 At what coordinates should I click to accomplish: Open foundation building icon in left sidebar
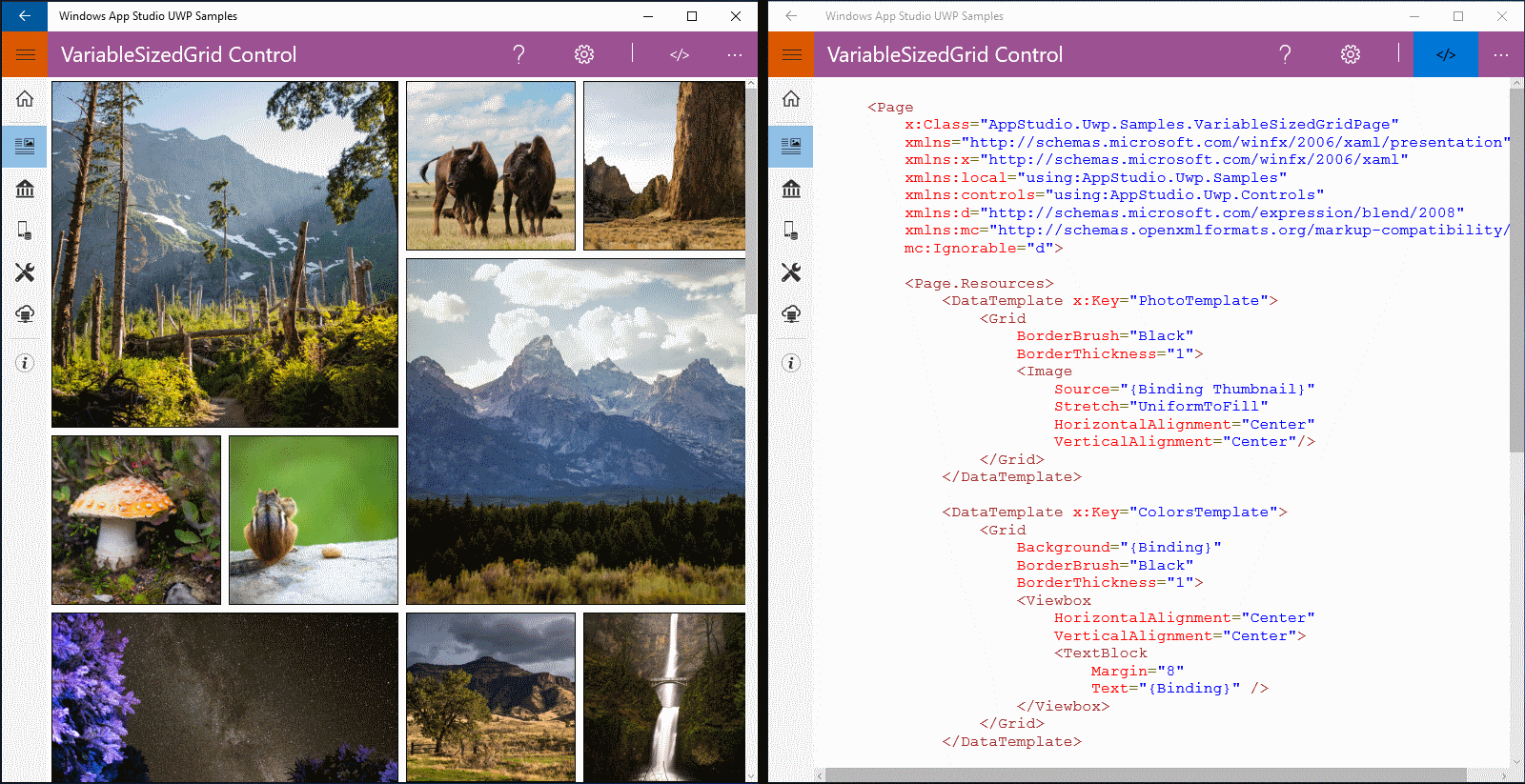tap(25, 189)
